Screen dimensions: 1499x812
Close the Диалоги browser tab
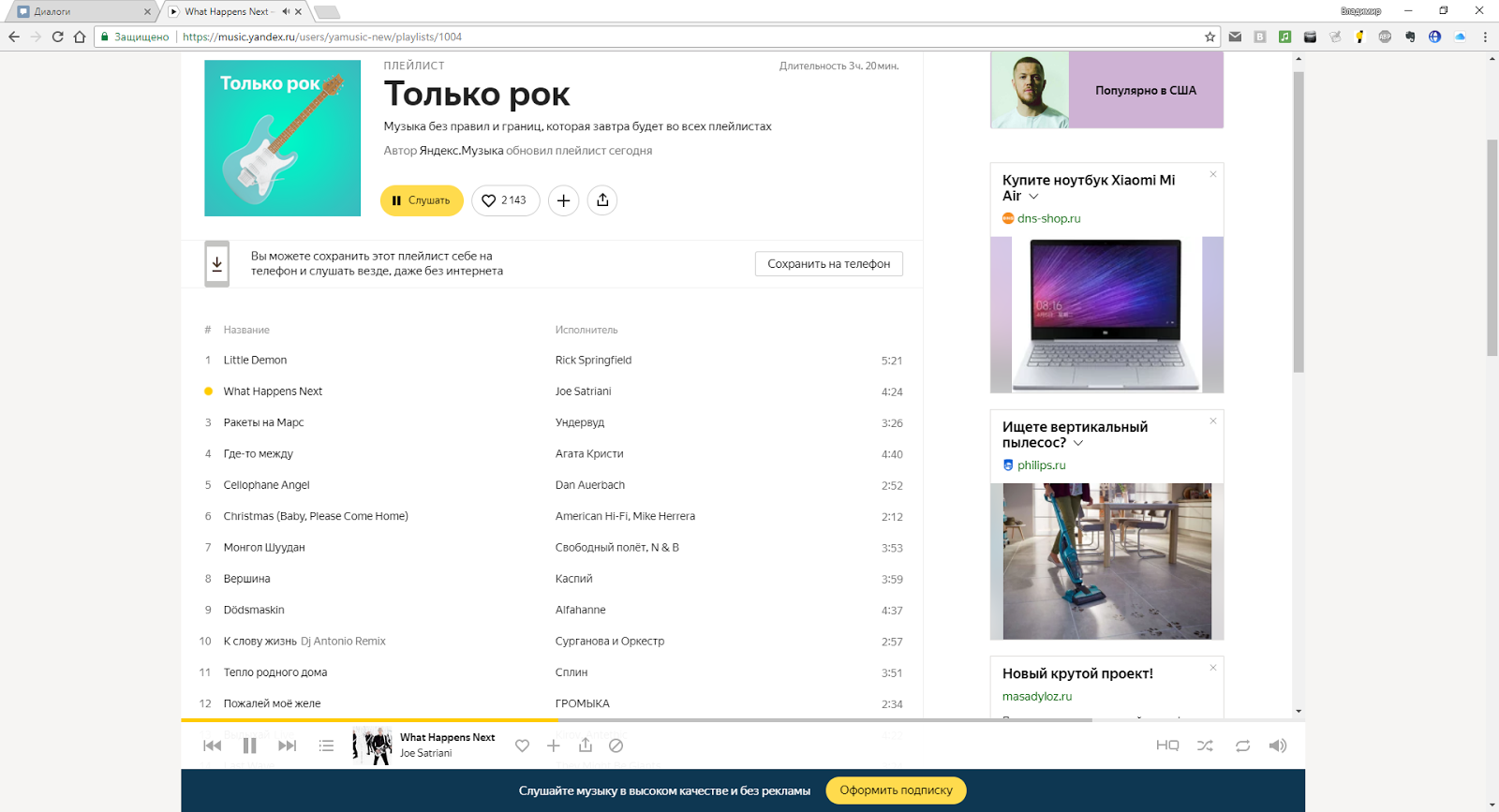coord(147,12)
